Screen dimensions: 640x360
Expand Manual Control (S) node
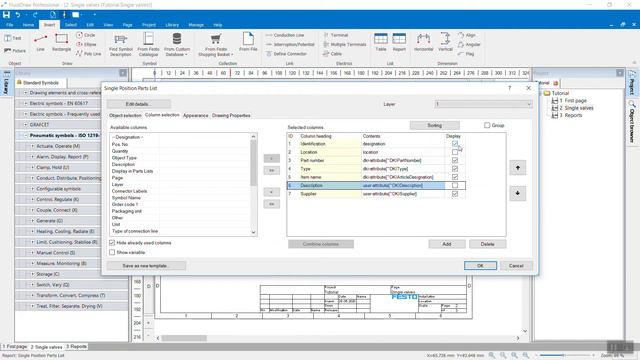(x=33, y=253)
